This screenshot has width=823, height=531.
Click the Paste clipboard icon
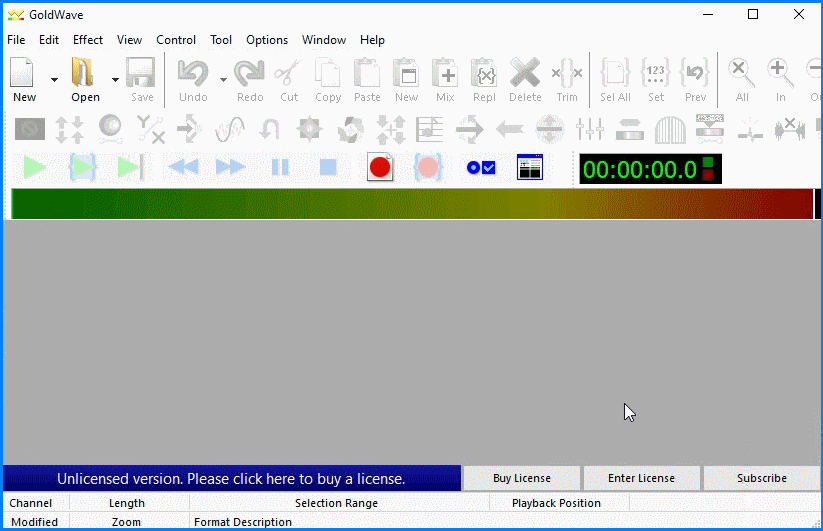366,73
